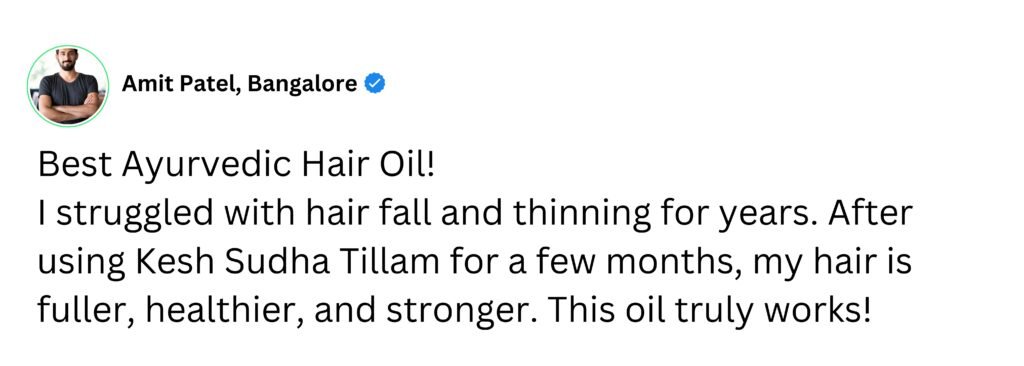
Task: Select the Bangalore location text
Action: [302, 84]
